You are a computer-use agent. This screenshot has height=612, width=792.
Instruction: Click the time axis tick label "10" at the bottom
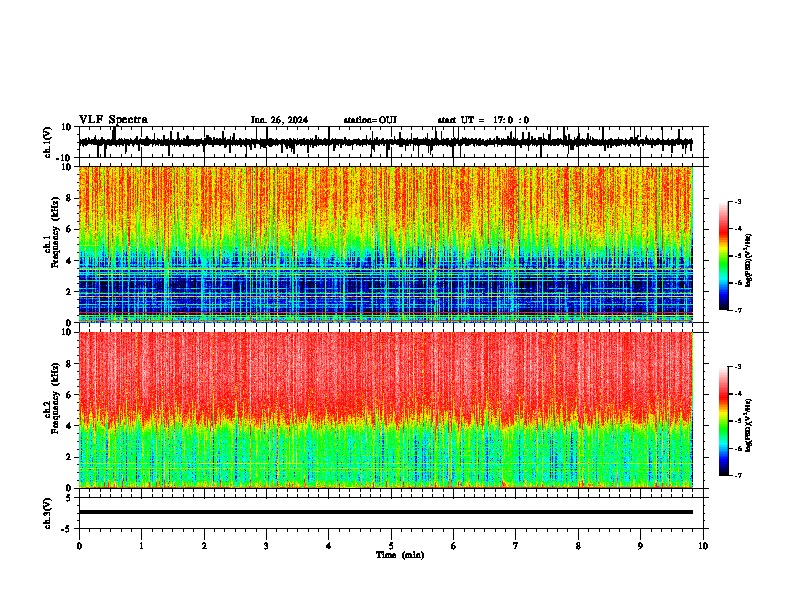tap(703, 546)
